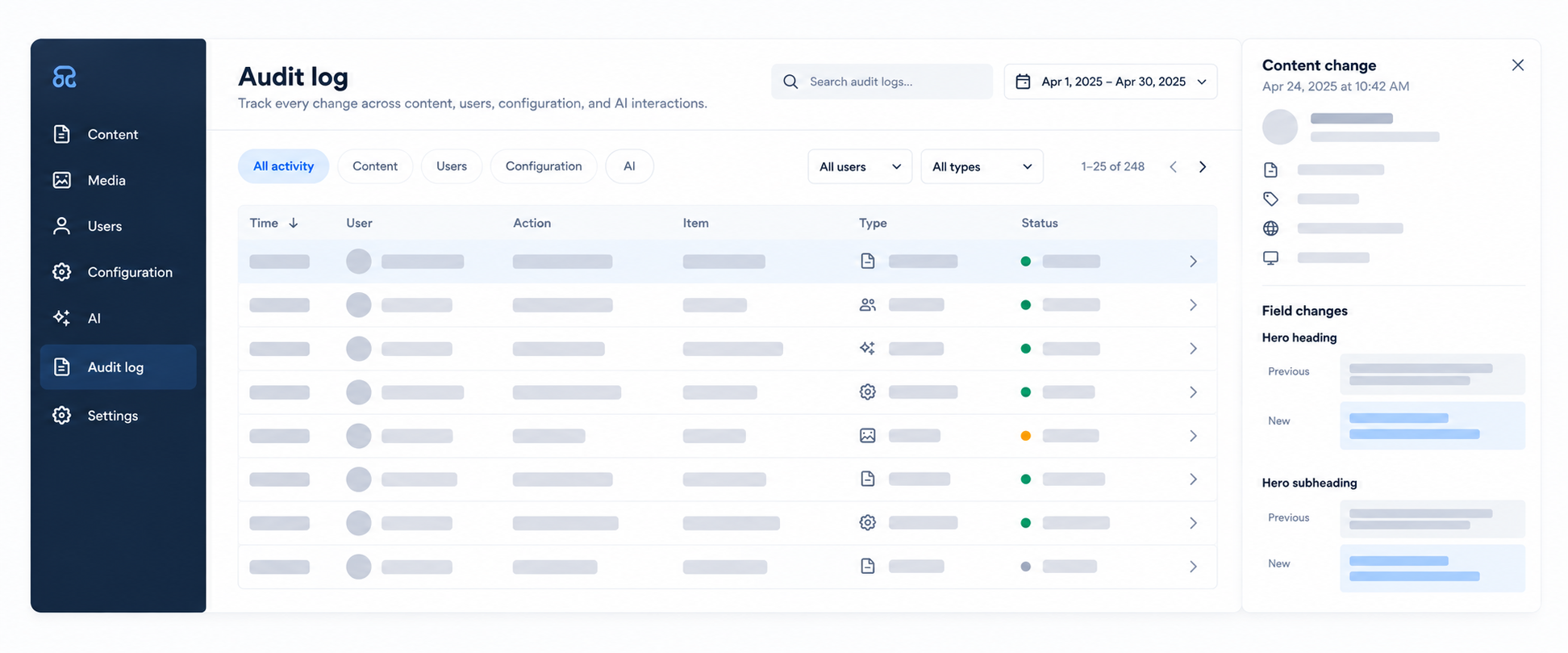This screenshot has width=1568, height=653.
Task: Click the Item column header
Action: click(696, 223)
